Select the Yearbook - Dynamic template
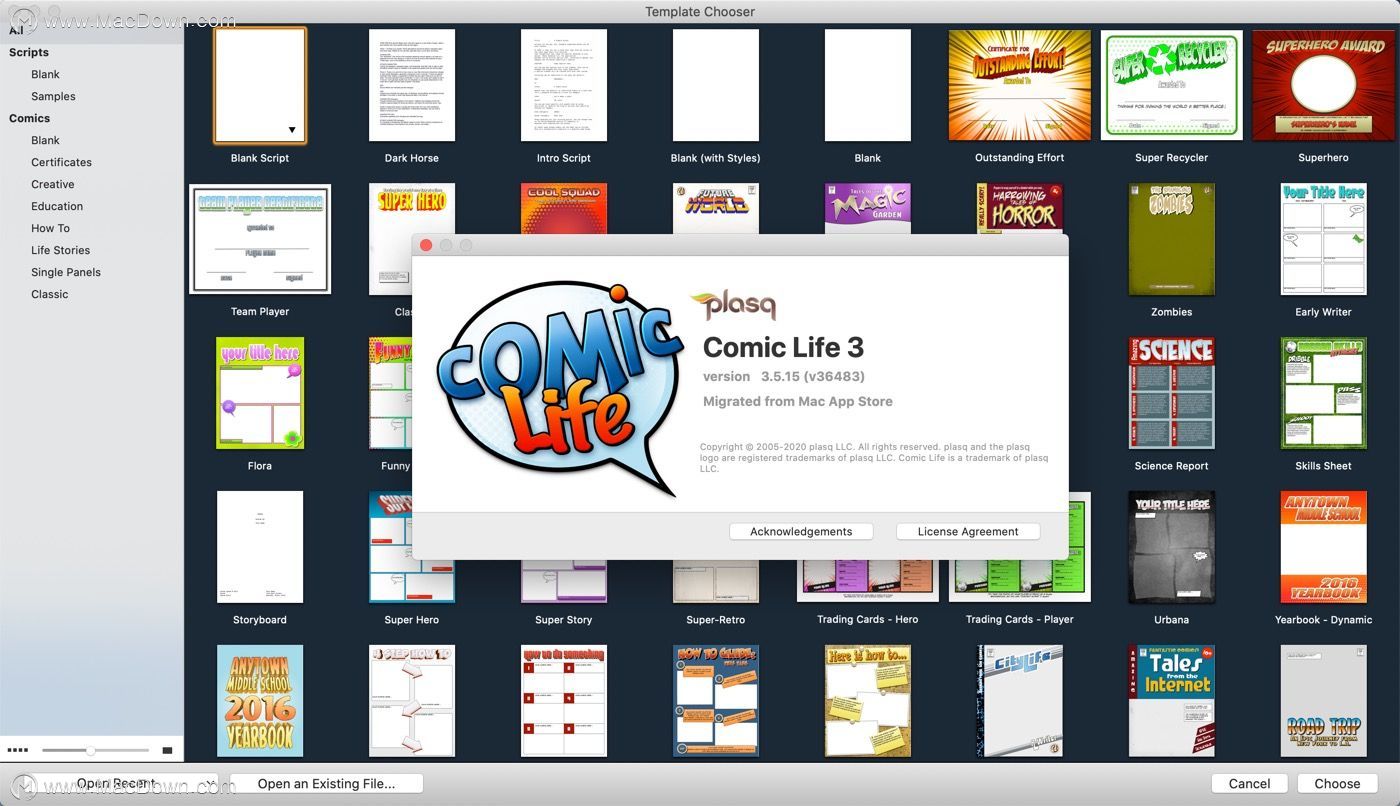 tap(1323, 547)
